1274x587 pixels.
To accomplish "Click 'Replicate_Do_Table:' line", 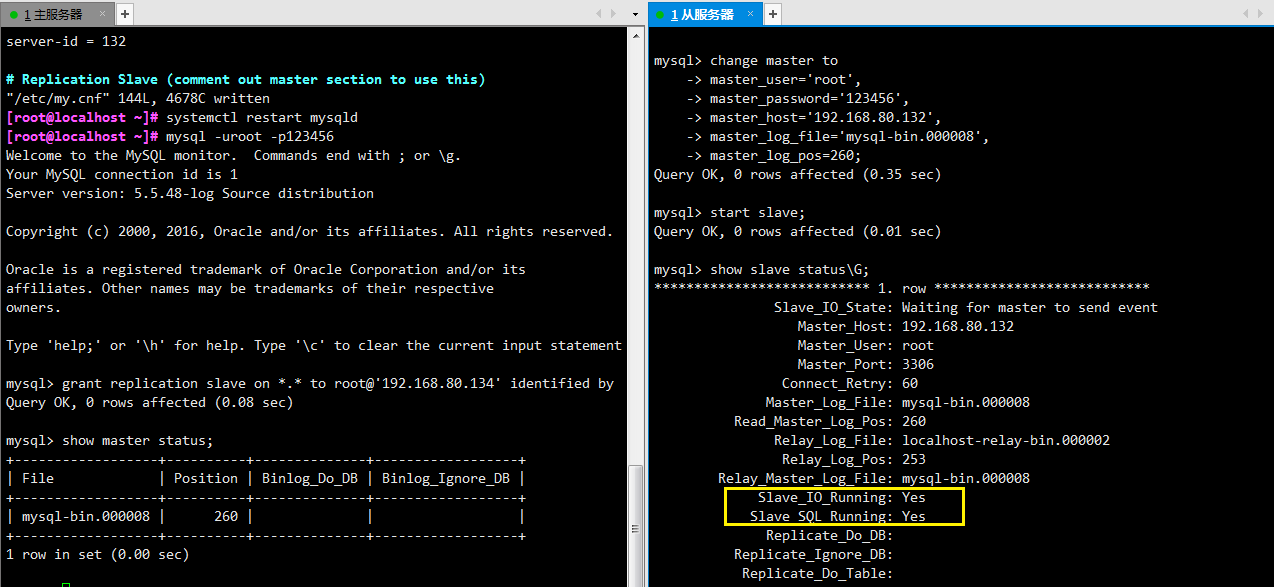I will [x=818, y=573].
